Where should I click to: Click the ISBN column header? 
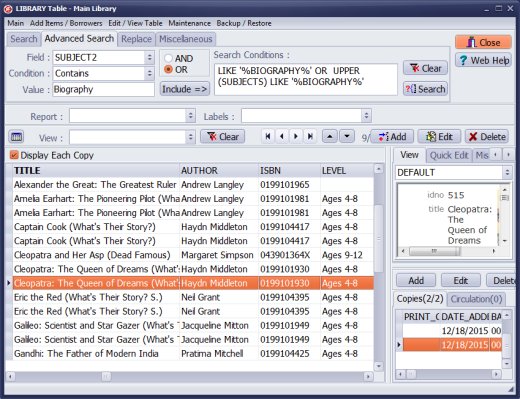point(289,171)
